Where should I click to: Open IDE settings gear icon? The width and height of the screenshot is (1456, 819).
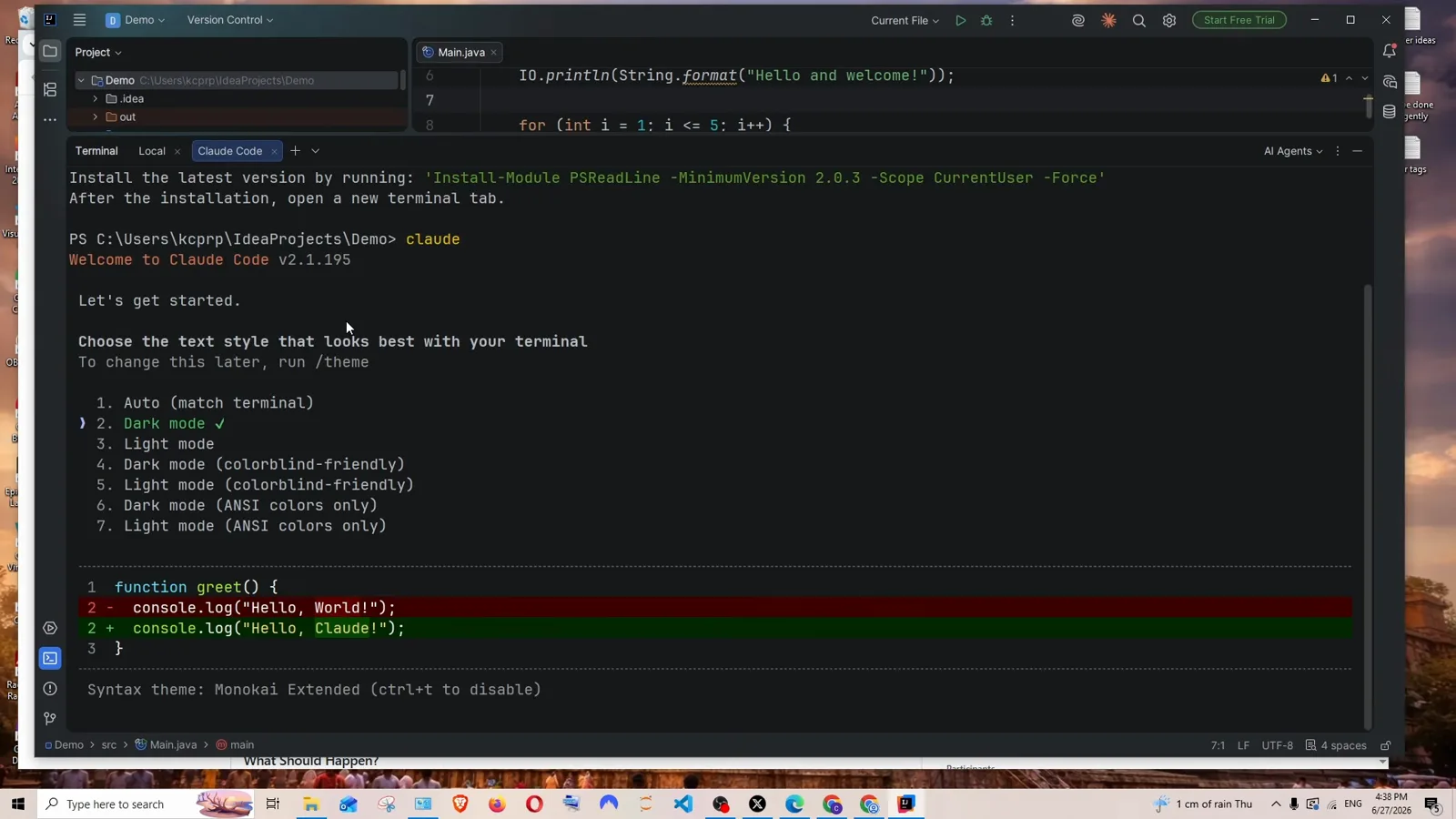coord(1169,20)
